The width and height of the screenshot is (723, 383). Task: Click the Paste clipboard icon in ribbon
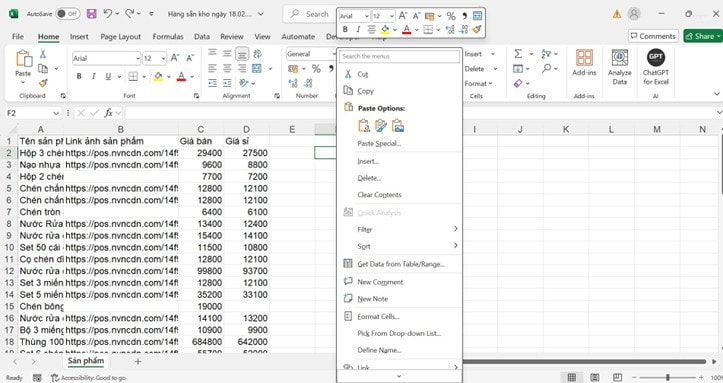(23, 59)
